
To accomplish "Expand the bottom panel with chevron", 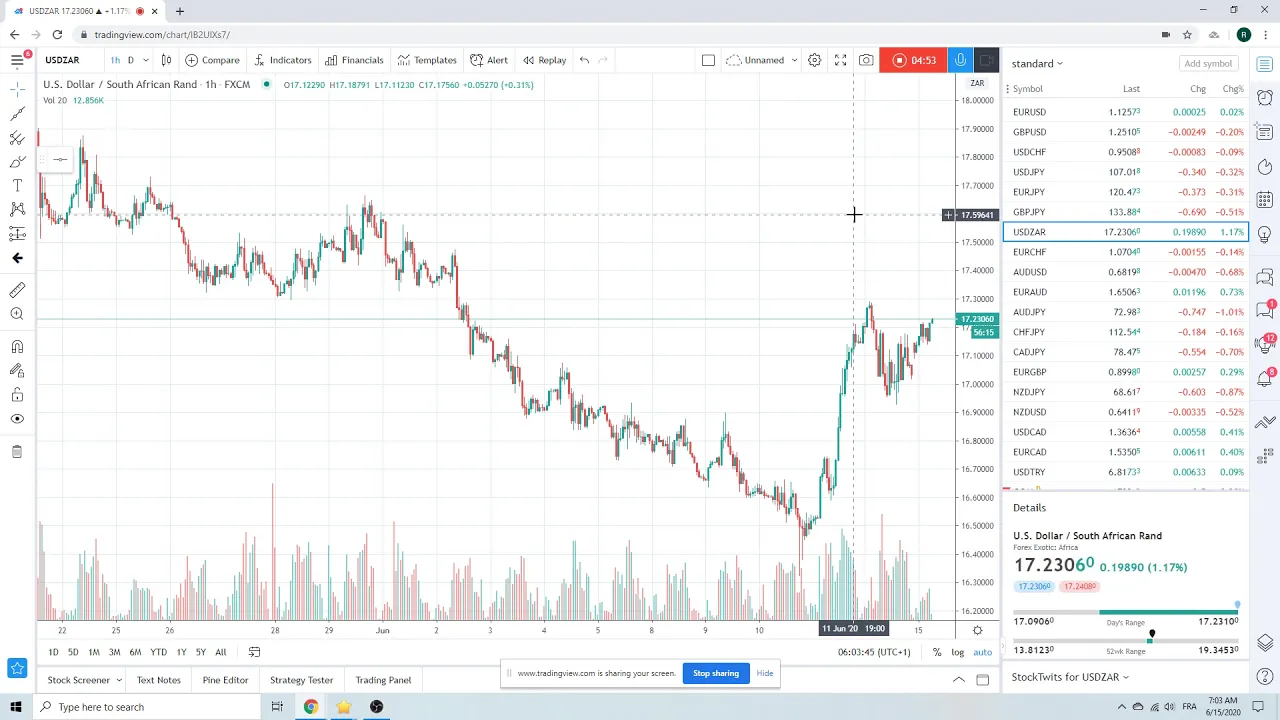I will [x=958, y=680].
